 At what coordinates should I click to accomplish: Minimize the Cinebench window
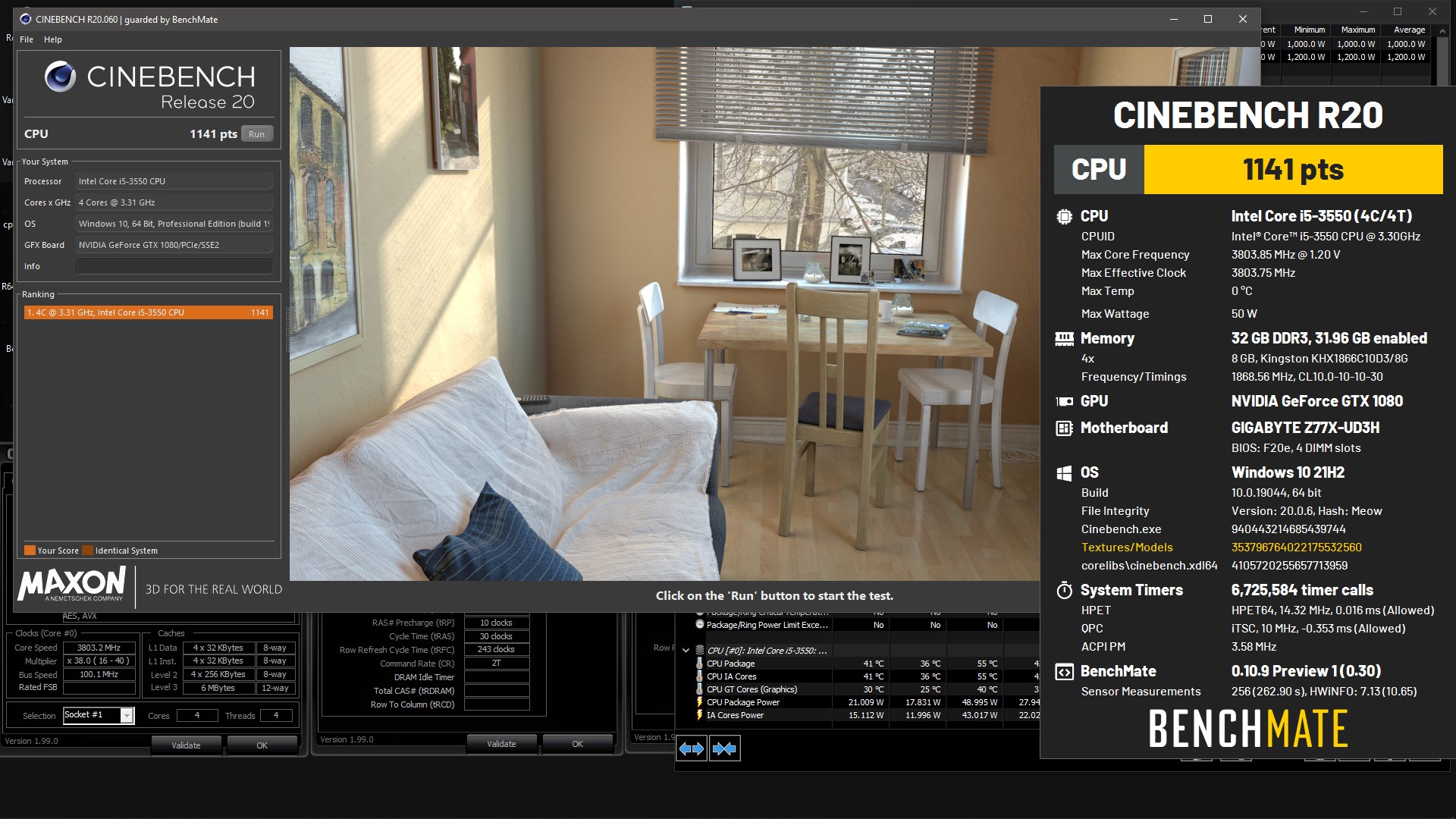(1174, 19)
